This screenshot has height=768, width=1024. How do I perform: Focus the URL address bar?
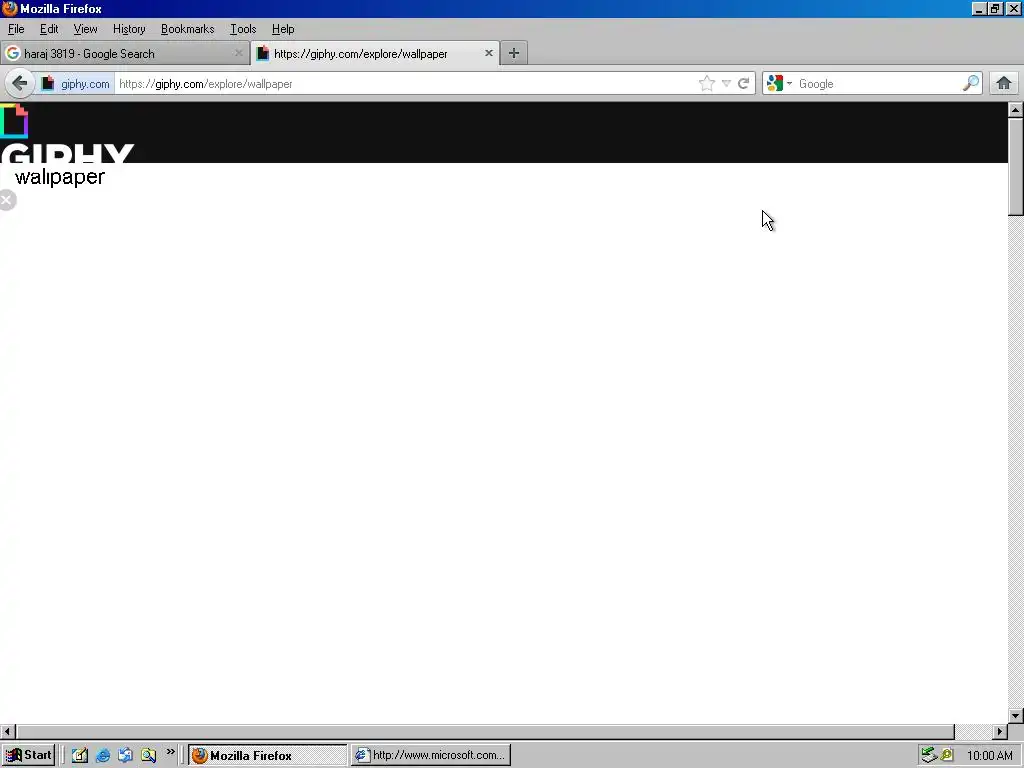405,84
